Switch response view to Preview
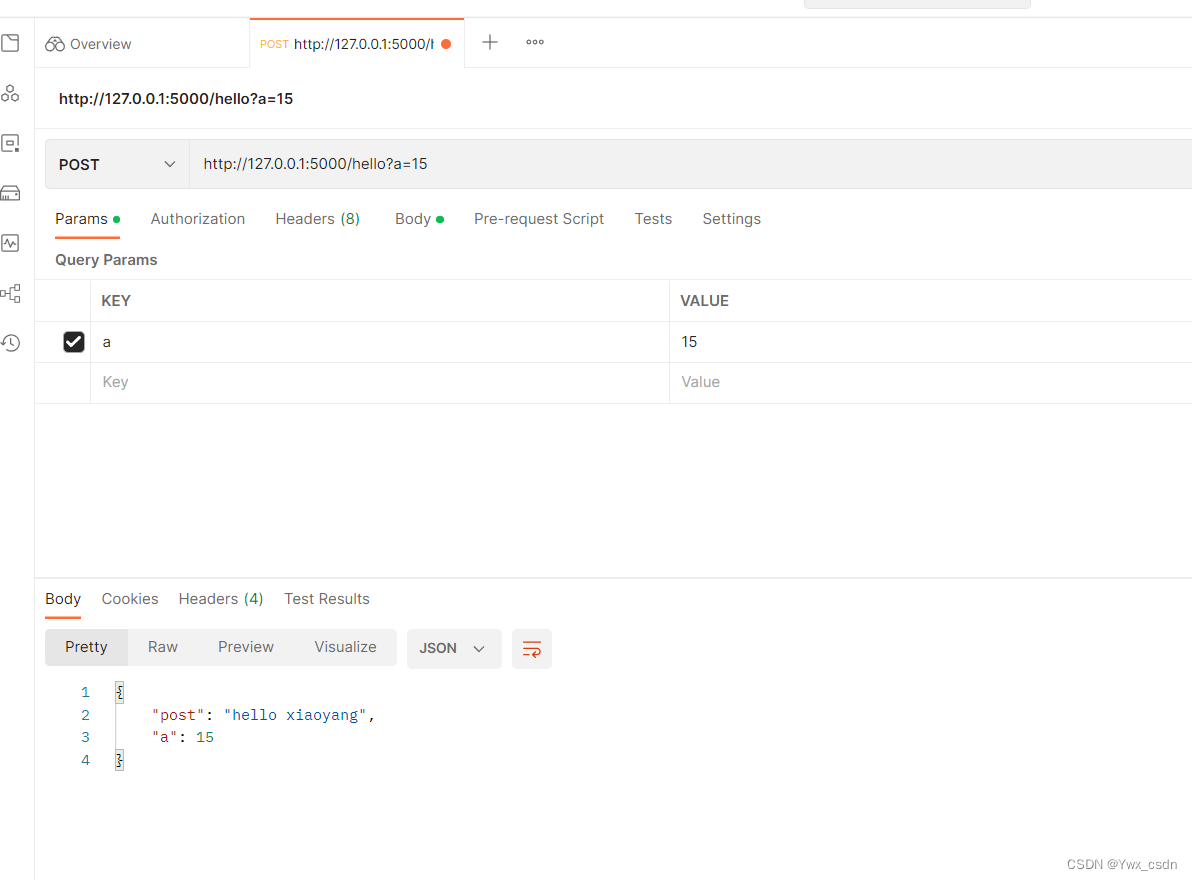 [245, 647]
